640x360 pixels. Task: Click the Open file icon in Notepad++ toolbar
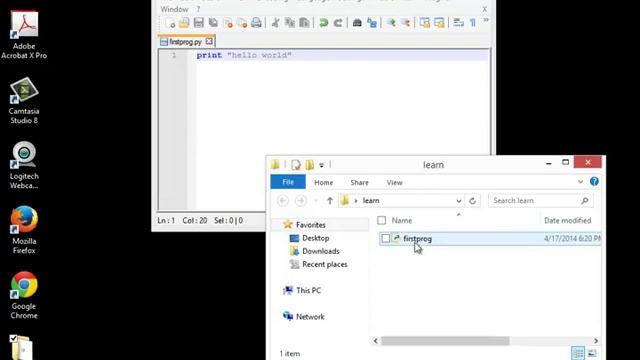184,23
